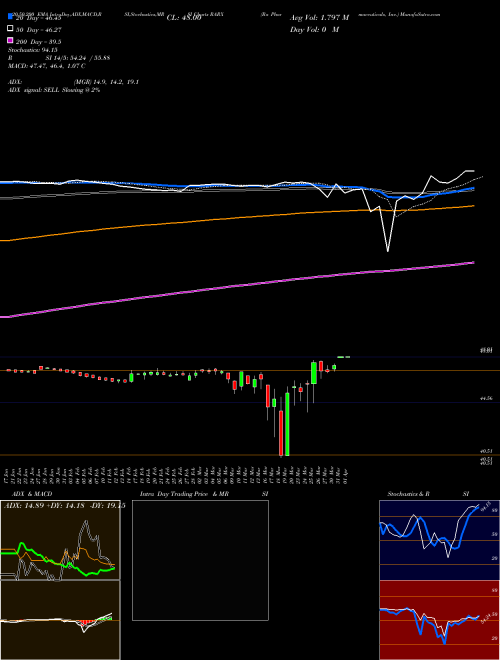Open the ADX indicator mini chart
Image resolution: width=500 pixels, height=660 pixels.
[60, 540]
